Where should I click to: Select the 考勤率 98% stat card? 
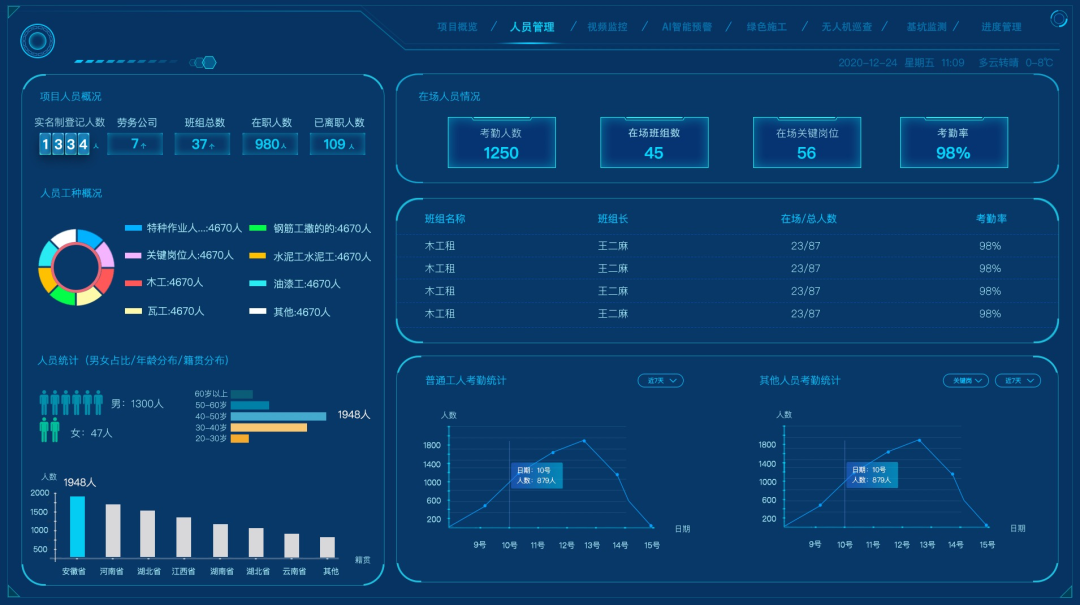(x=953, y=143)
